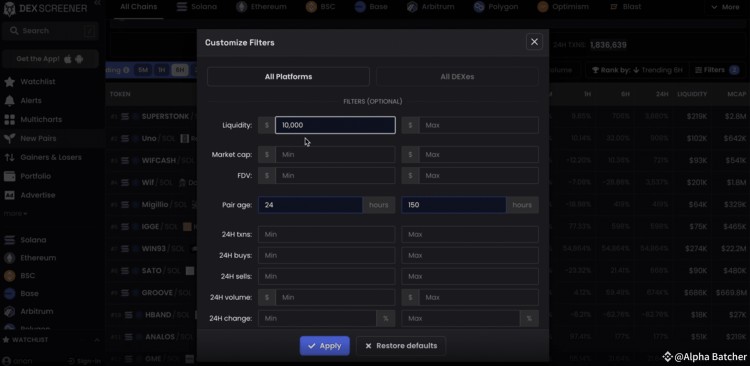This screenshot has width=750, height=366.
Task: Close the Customize Filters dialog
Action: [x=534, y=42]
